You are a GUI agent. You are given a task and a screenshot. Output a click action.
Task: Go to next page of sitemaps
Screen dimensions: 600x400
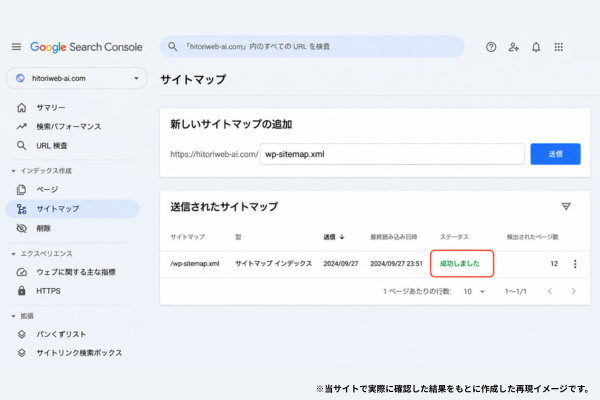[573, 291]
